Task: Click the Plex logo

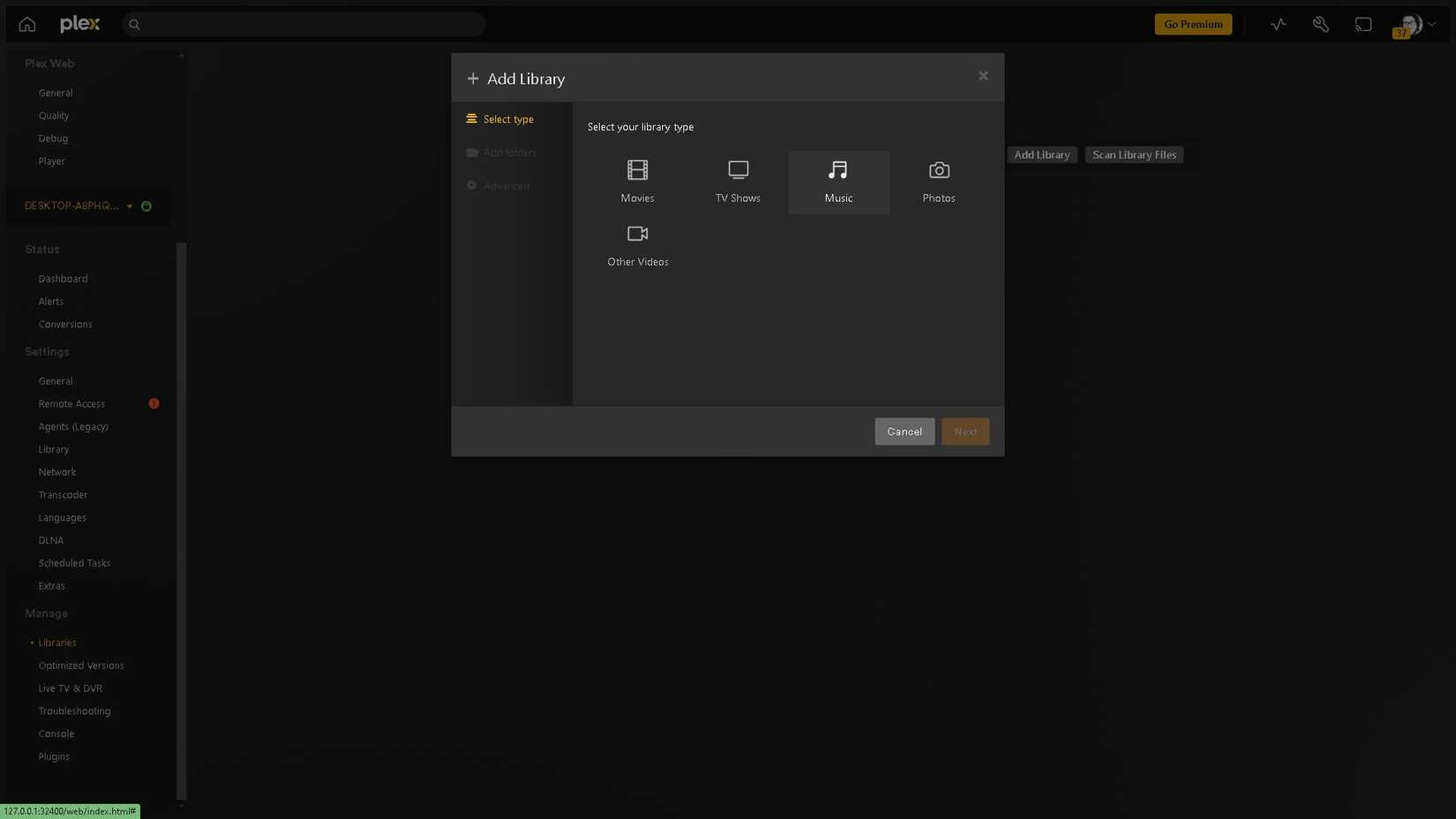Action: point(79,24)
